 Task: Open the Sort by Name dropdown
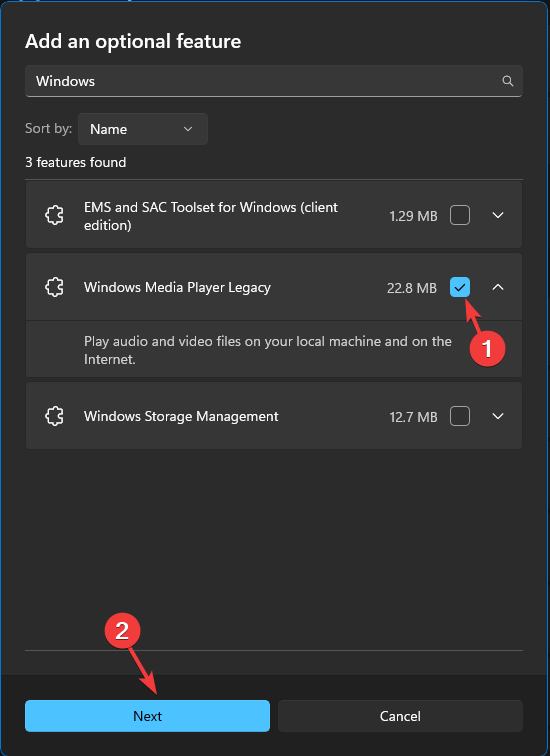pyautogui.click(x=143, y=129)
